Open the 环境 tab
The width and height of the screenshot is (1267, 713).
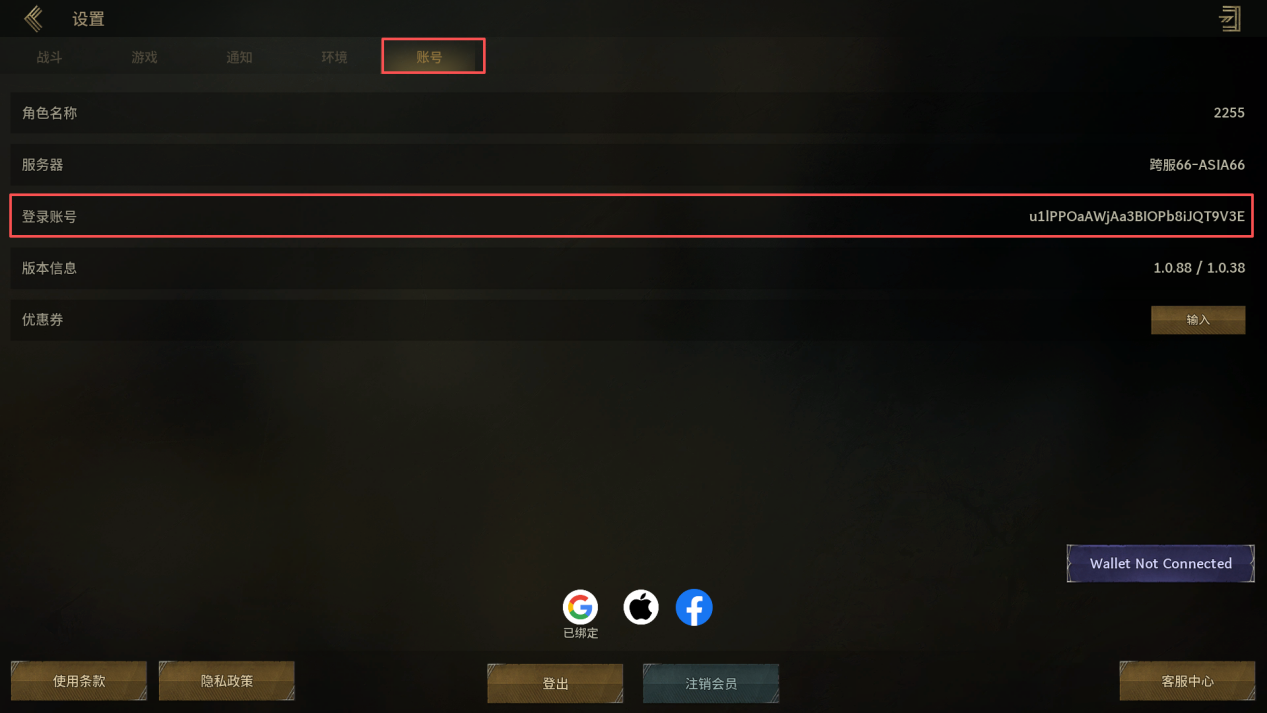pyautogui.click(x=334, y=57)
